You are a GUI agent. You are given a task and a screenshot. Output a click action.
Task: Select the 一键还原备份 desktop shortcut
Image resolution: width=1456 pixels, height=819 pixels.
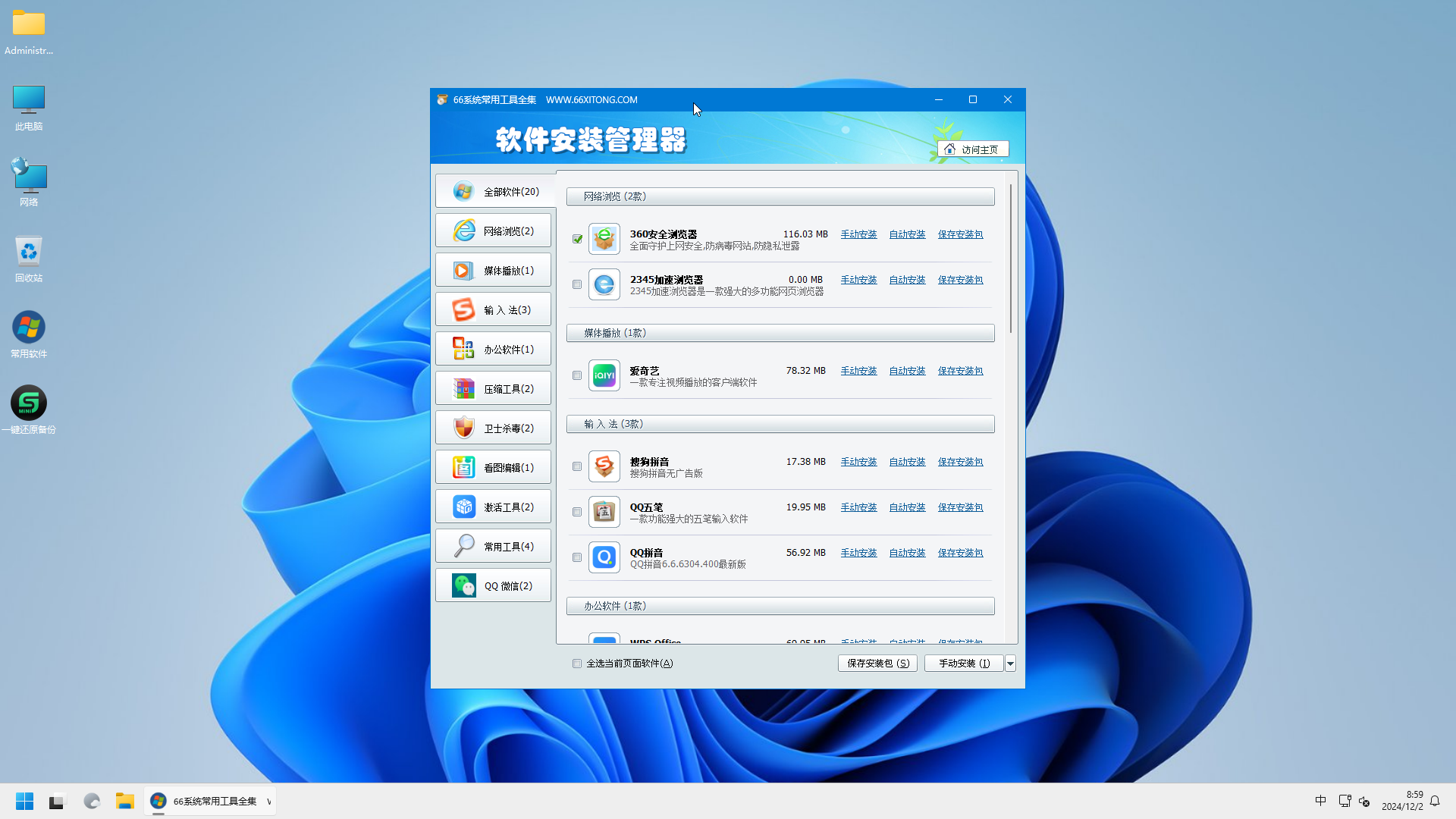[29, 410]
